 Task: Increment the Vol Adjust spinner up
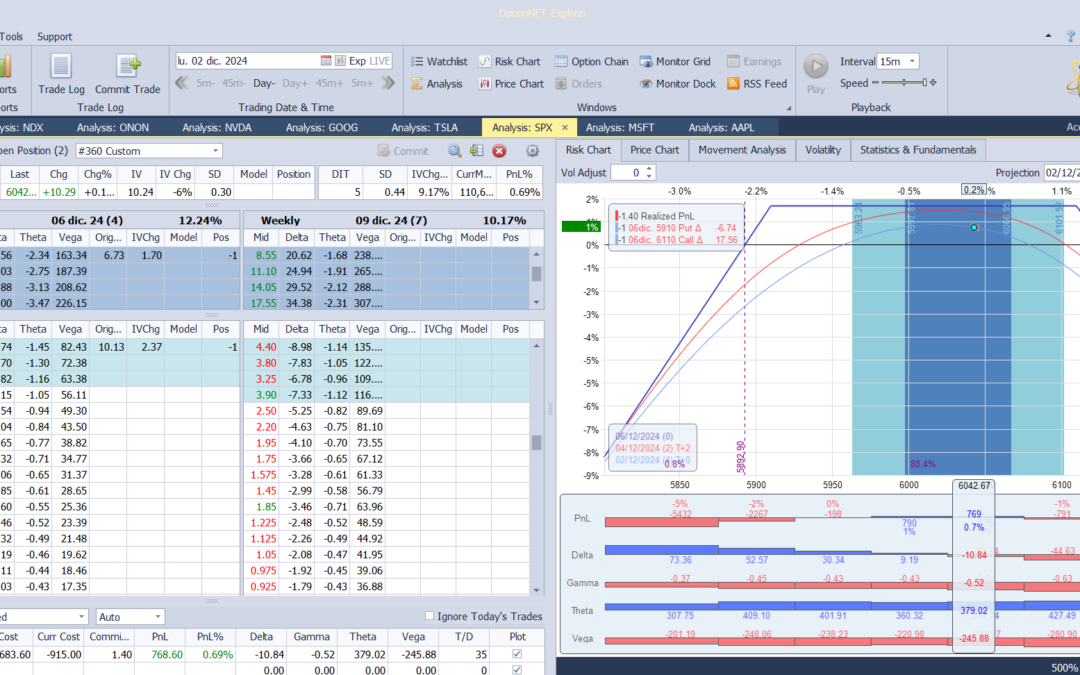tap(649, 169)
